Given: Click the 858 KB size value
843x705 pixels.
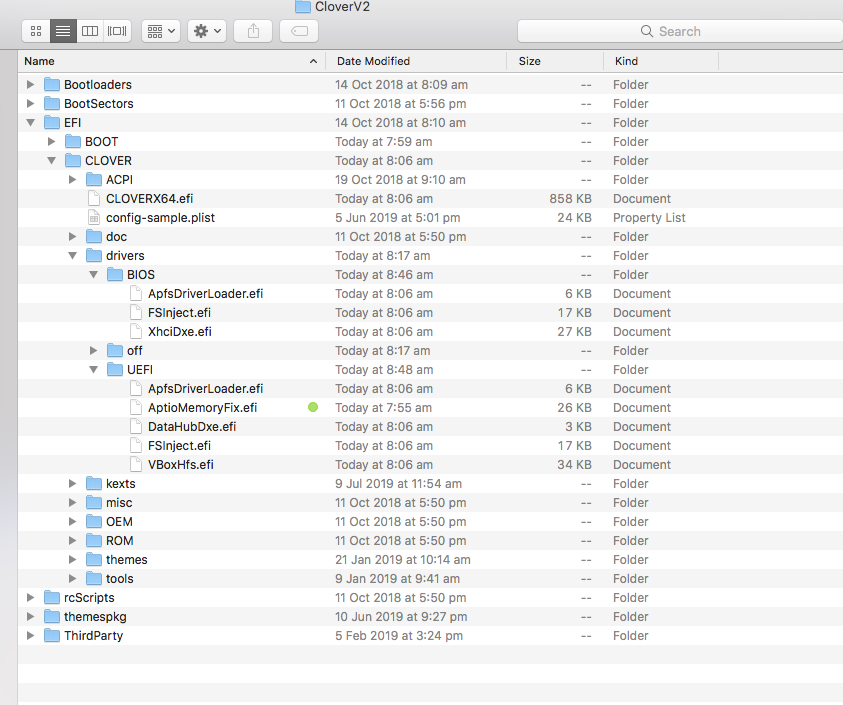Looking at the screenshot, I should click(x=570, y=198).
